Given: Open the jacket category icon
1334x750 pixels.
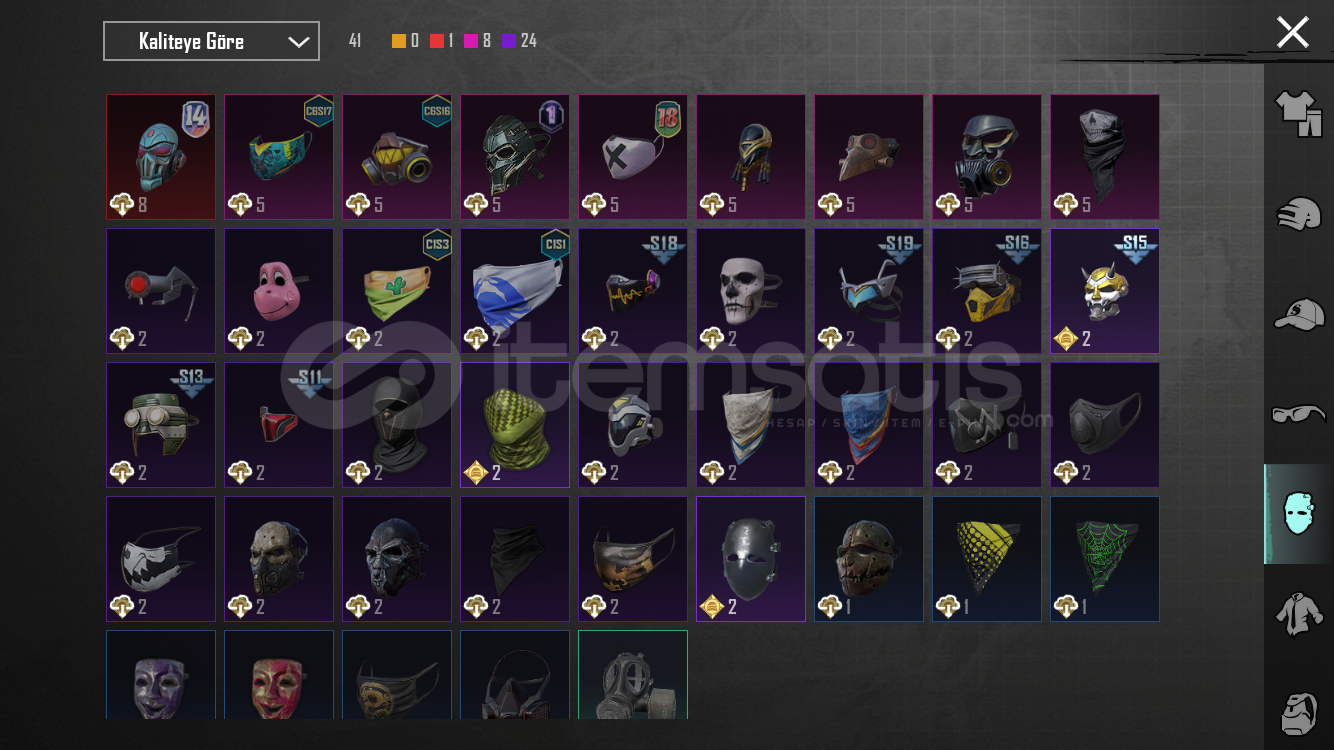Looking at the screenshot, I should [1298, 612].
